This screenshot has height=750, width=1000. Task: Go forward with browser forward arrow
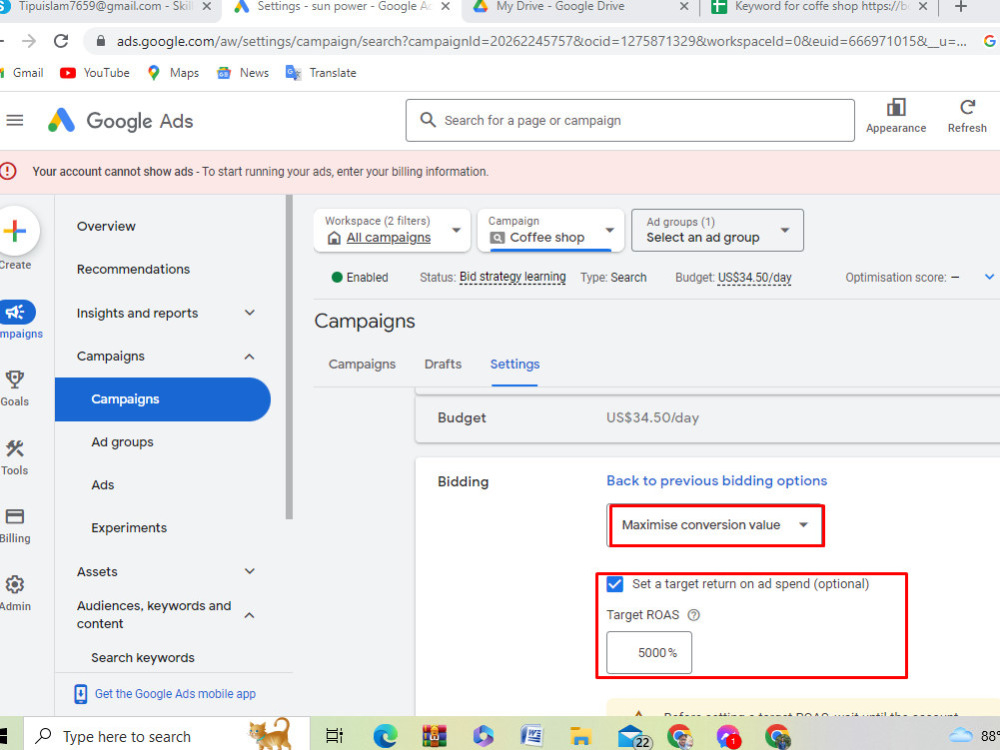[29, 41]
